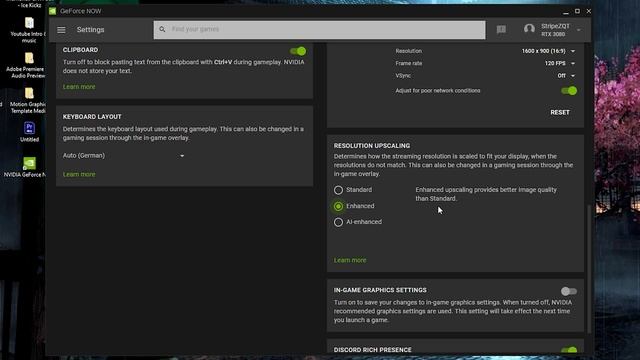Open the Frame rate 120 FPS dropdown
This screenshot has height=360, width=640.
[x=560, y=63]
